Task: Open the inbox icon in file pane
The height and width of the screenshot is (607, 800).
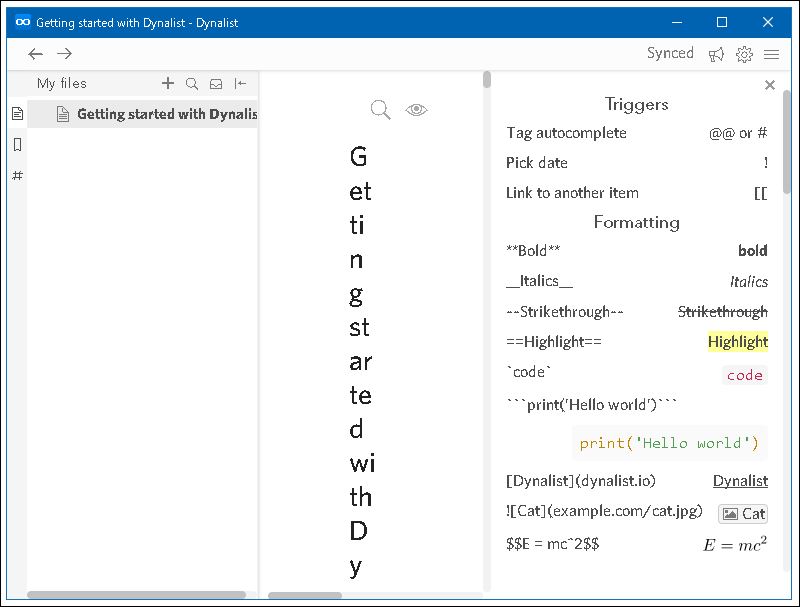Action: [x=216, y=84]
